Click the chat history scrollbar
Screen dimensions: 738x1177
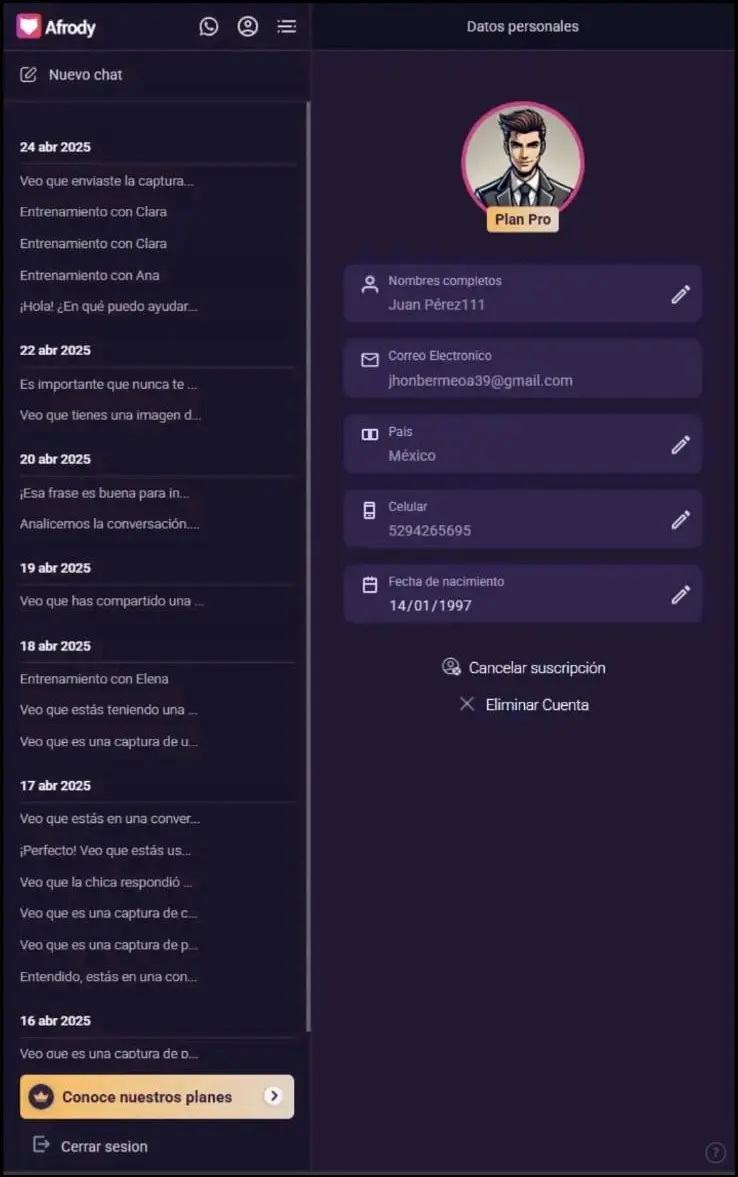(x=308, y=560)
